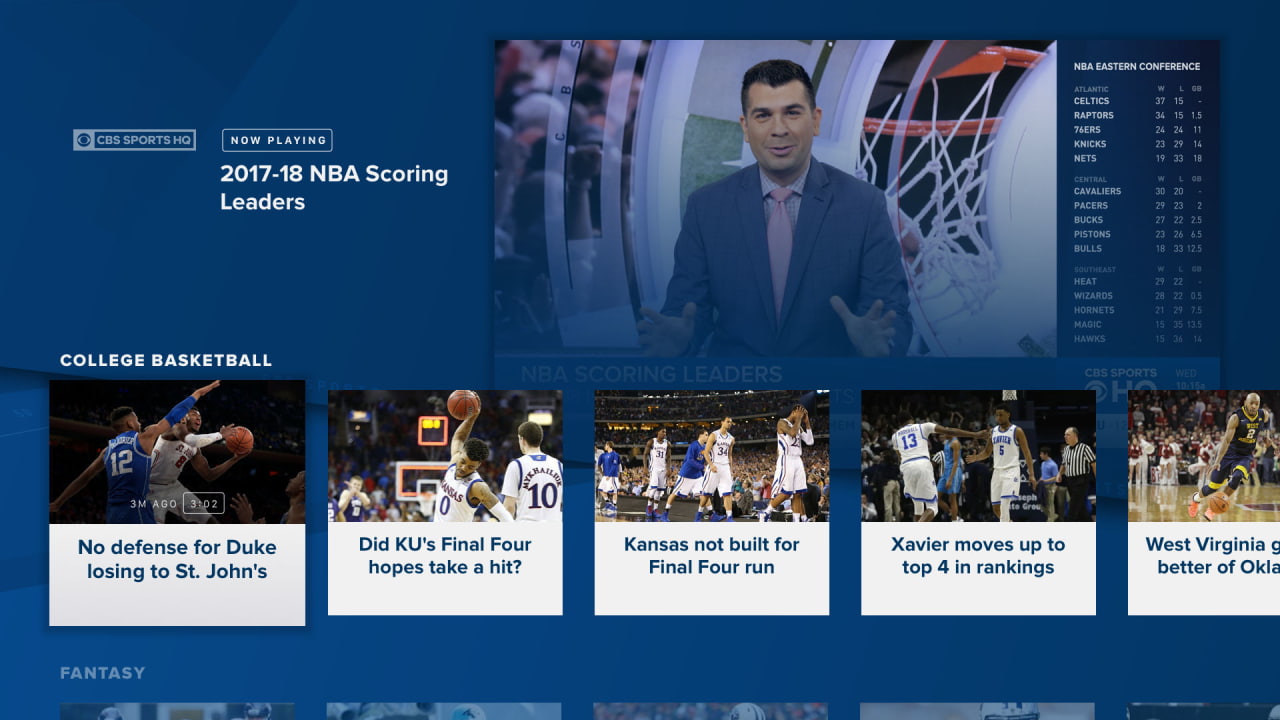Open the FANTASY section header

102,673
